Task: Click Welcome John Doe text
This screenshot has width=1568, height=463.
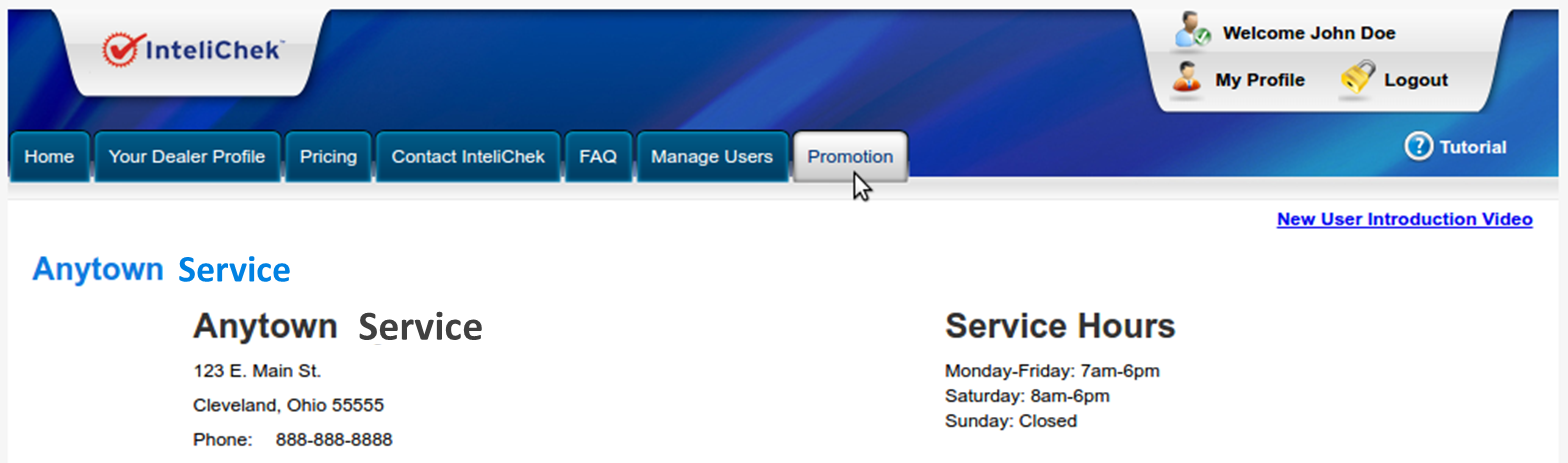Action: pyautogui.click(x=1309, y=33)
